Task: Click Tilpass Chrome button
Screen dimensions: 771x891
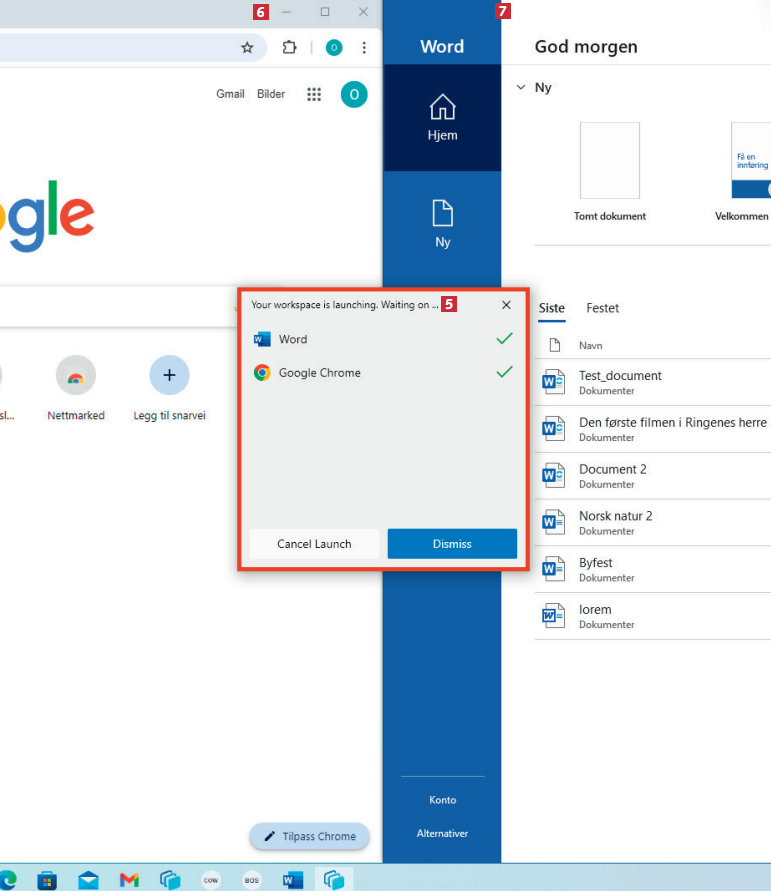Action: 309,836
